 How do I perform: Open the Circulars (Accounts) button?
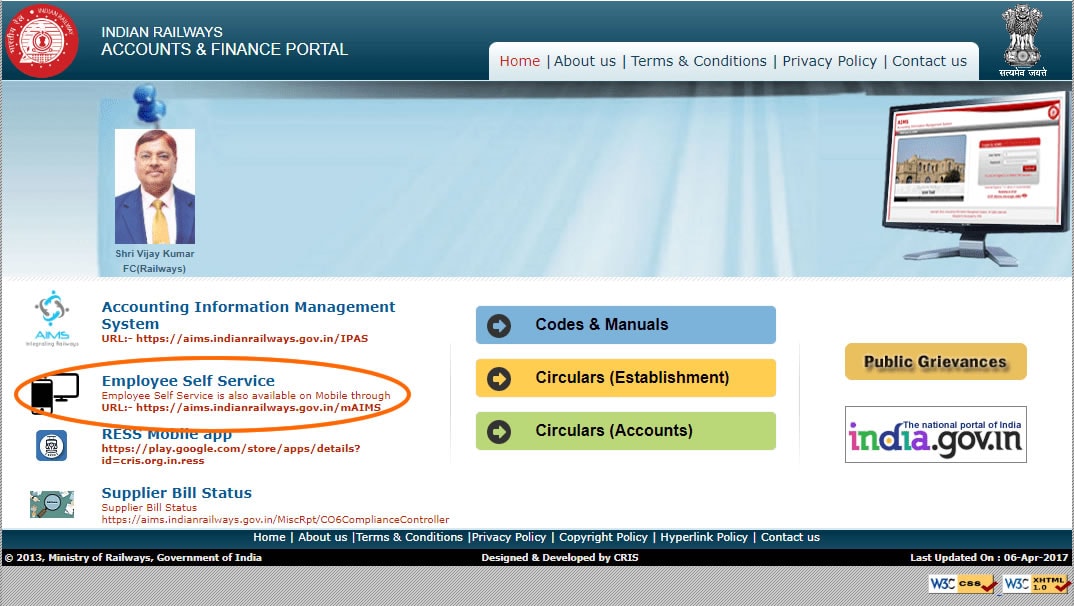click(625, 431)
